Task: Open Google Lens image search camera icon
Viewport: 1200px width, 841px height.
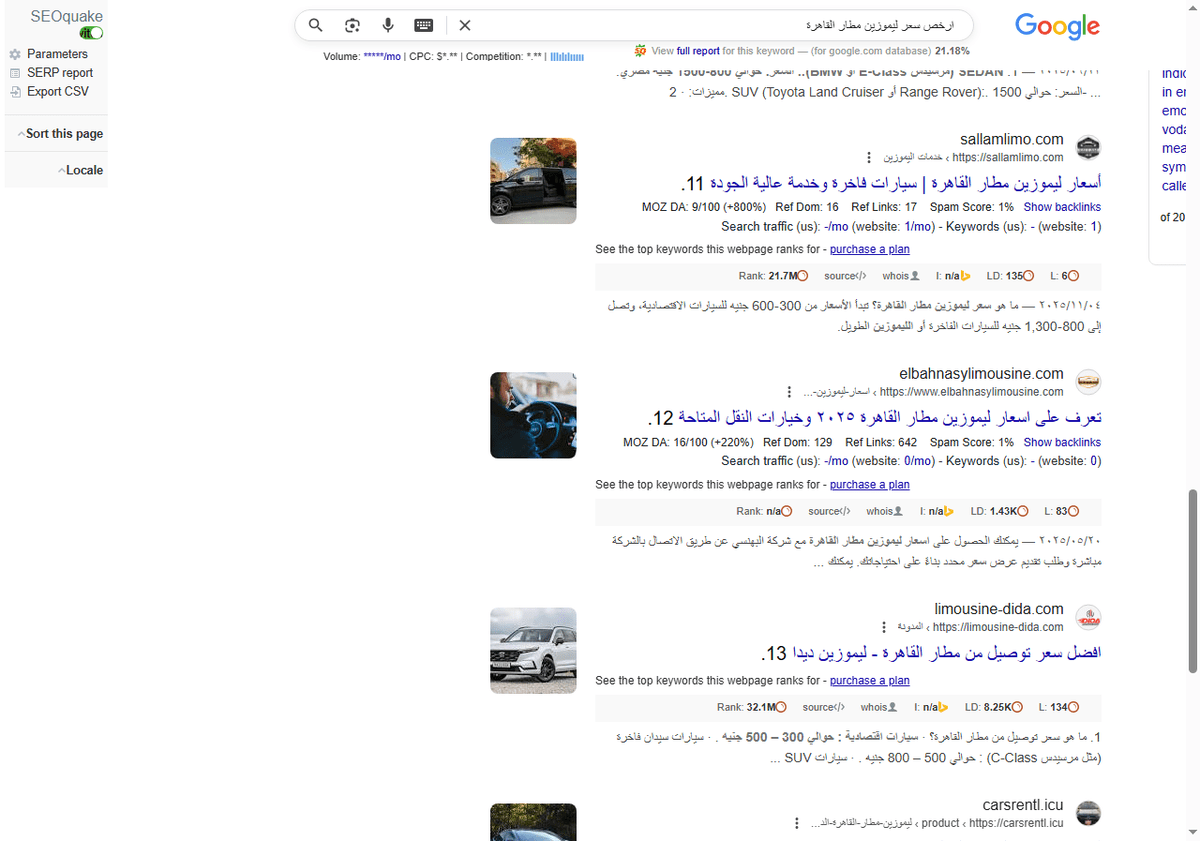Action: click(x=352, y=25)
